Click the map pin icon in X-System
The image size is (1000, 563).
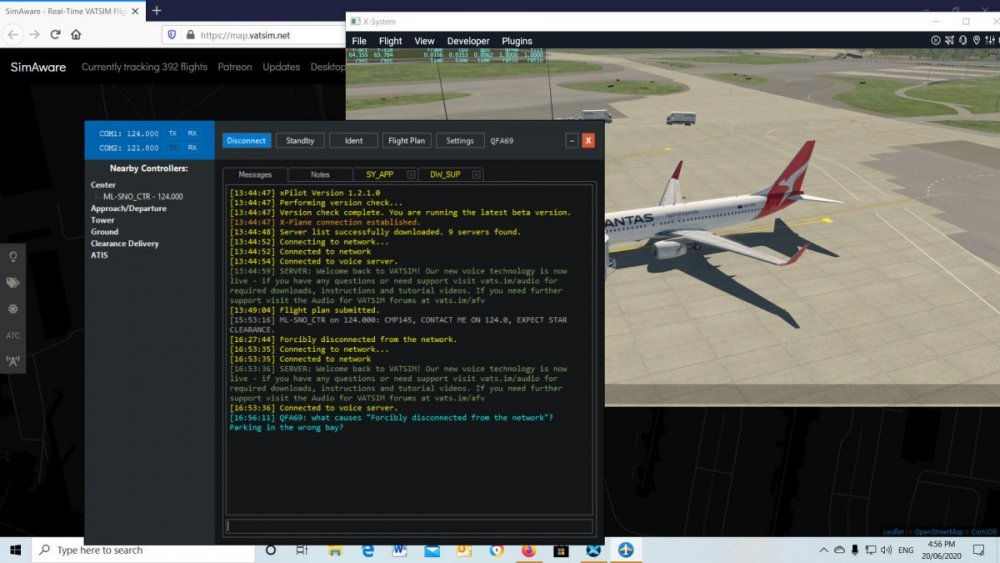tap(976, 40)
